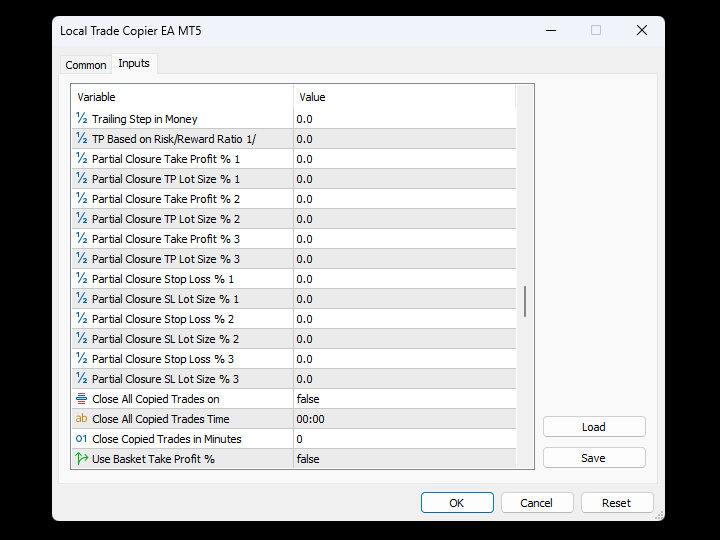Click the icon beside Partial Closure Take Profit % 3
720x540 pixels.
pyautogui.click(x=82, y=238)
